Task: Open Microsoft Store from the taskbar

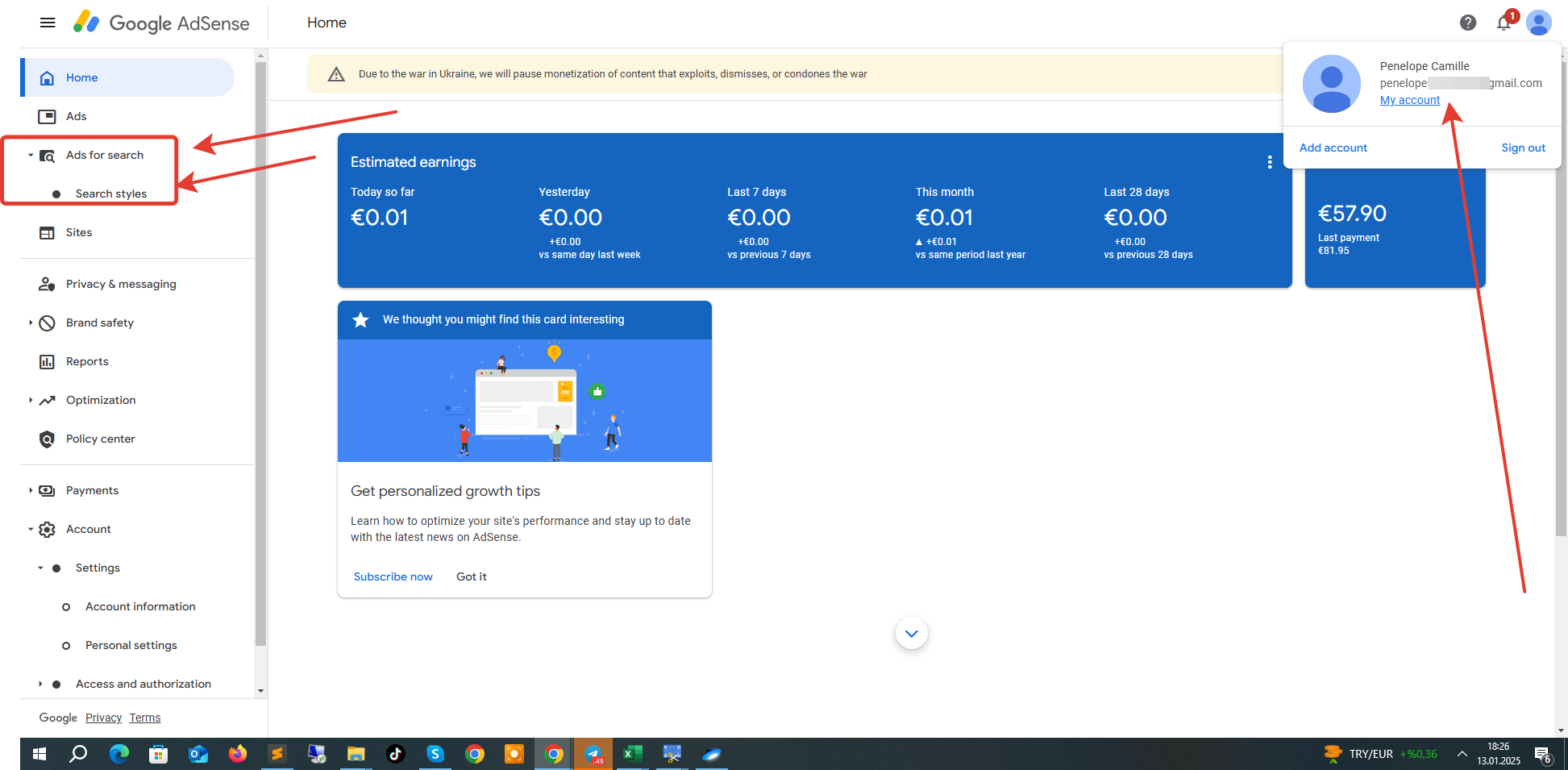Action: pyautogui.click(x=158, y=754)
